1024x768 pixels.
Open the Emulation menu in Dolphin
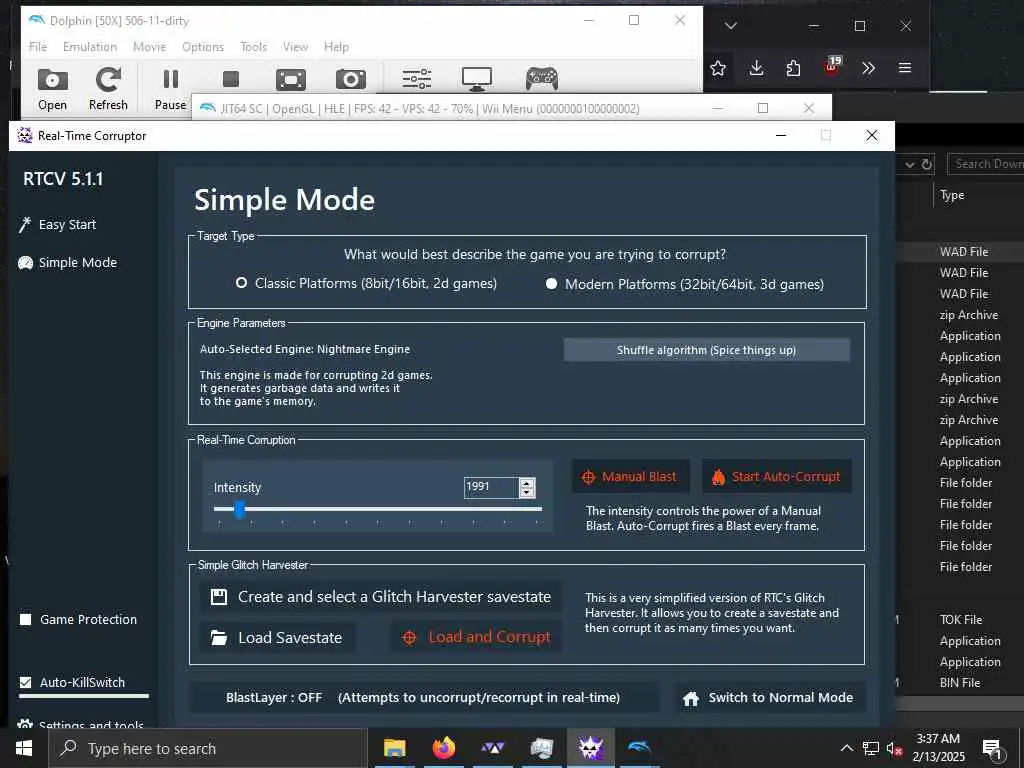(x=89, y=47)
